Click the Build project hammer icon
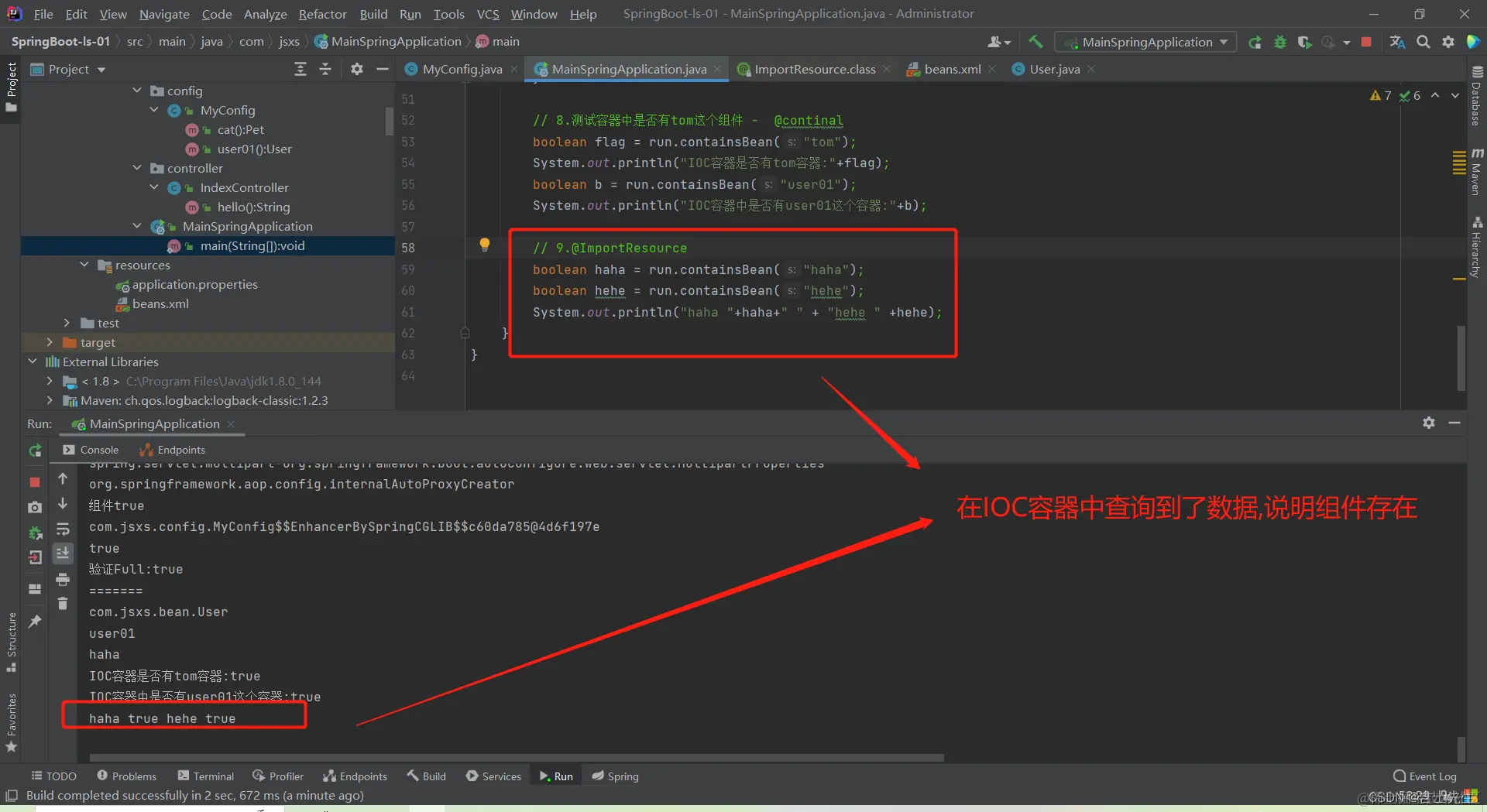 (1035, 42)
